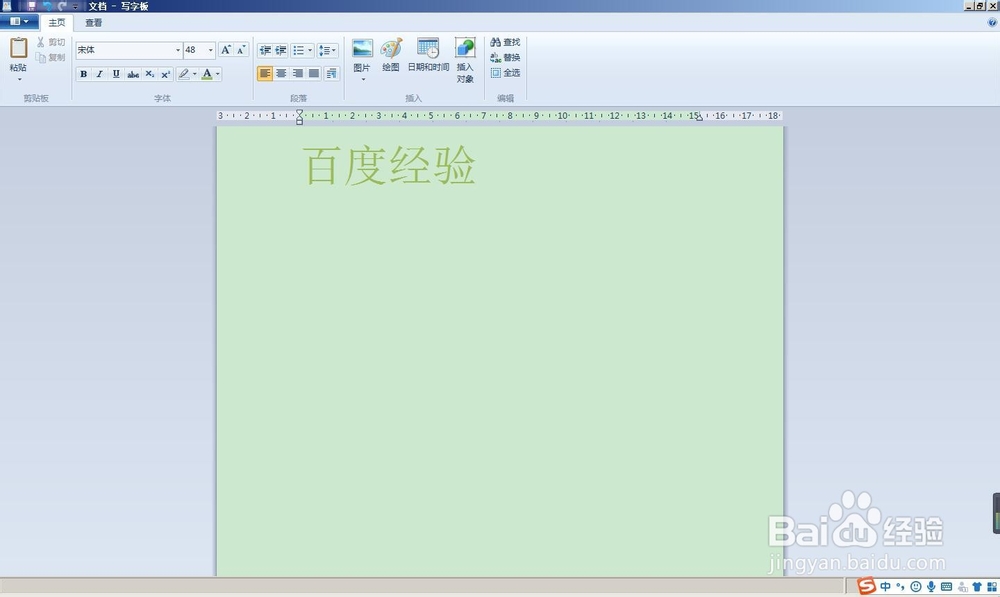Open the WordPad application menu
This screenshot has height=597, width=1000.
15,22
